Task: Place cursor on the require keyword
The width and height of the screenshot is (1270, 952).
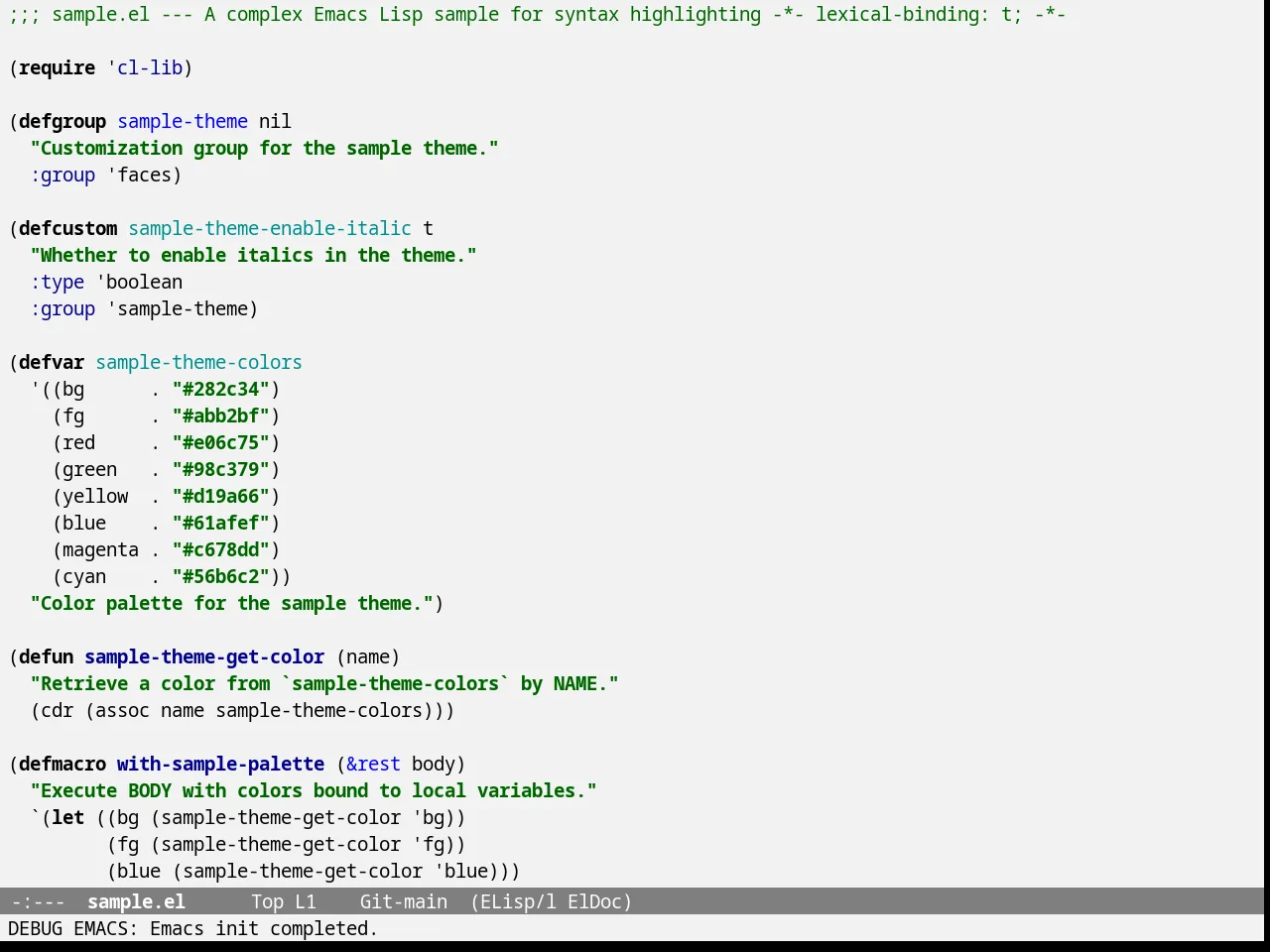Action: [58, 67]
